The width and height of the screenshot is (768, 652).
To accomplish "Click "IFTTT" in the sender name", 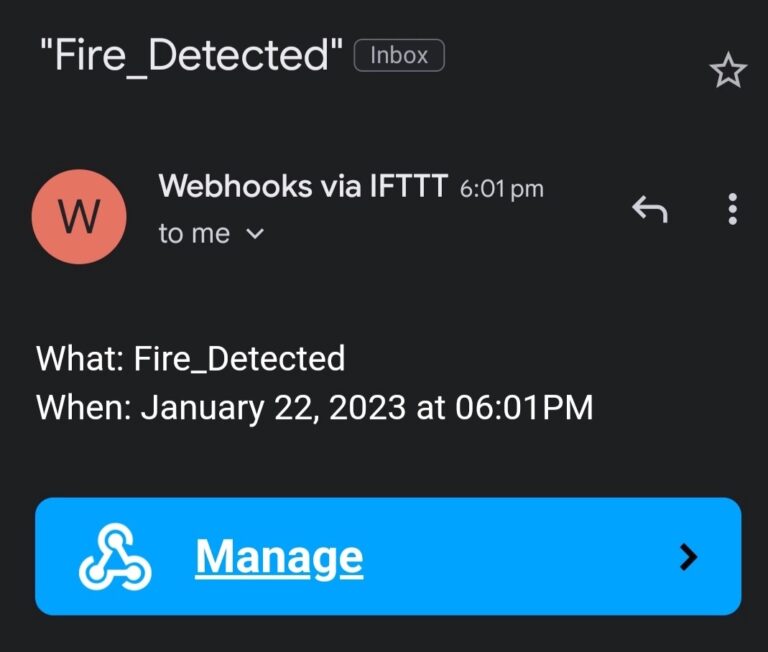I will [408, 186].
